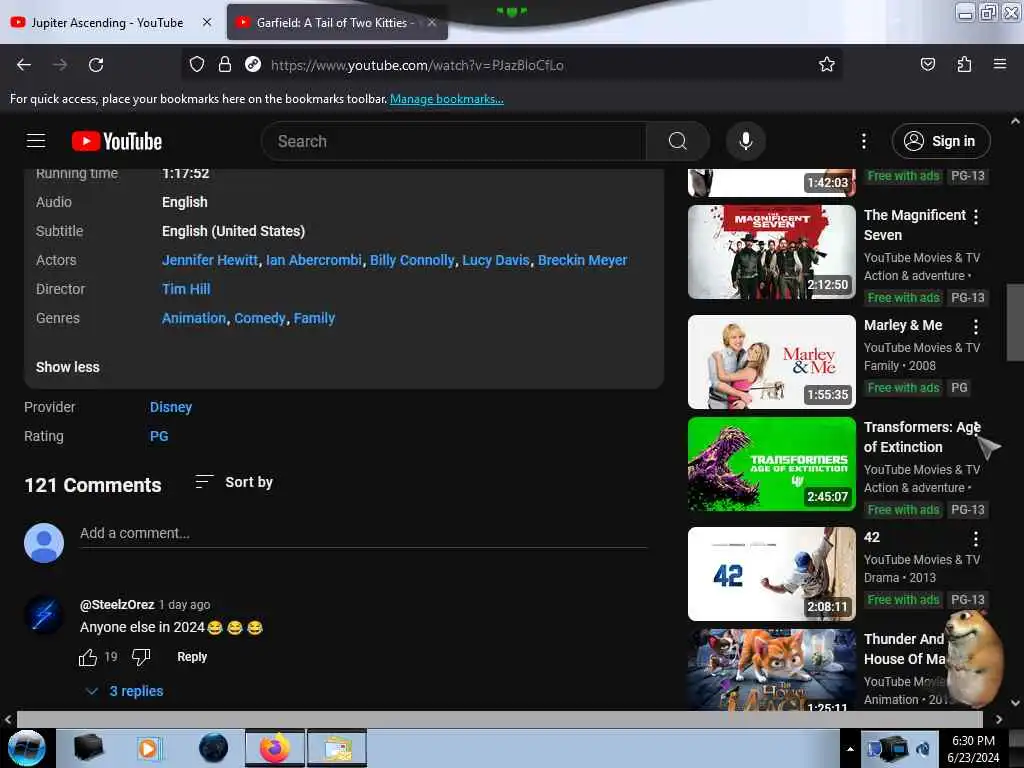Screen dimensions: 1024x768
Task: Bookmark this page with star icon
Action: (827, 64)
